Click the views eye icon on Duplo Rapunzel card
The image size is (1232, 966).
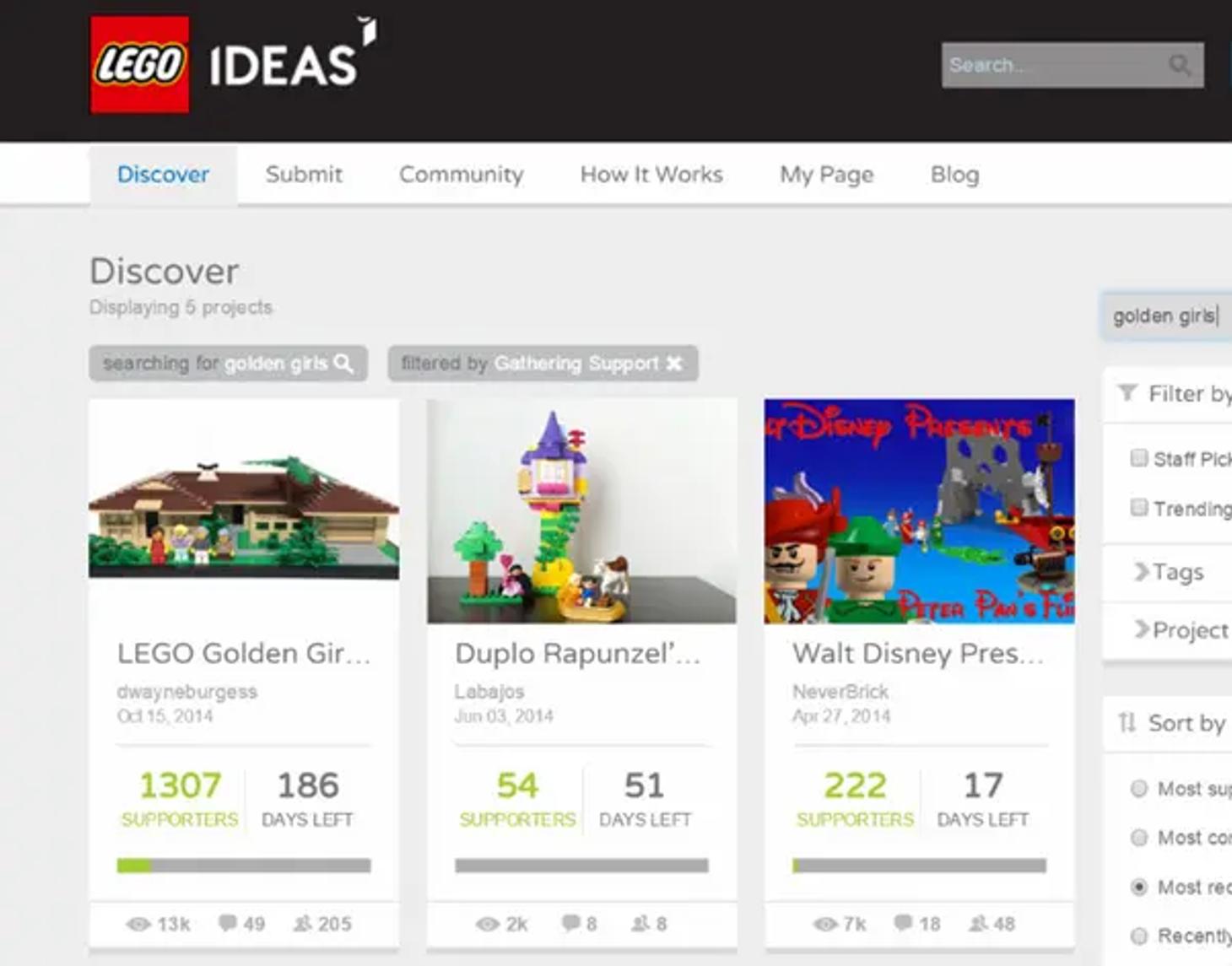click(488, 924)
